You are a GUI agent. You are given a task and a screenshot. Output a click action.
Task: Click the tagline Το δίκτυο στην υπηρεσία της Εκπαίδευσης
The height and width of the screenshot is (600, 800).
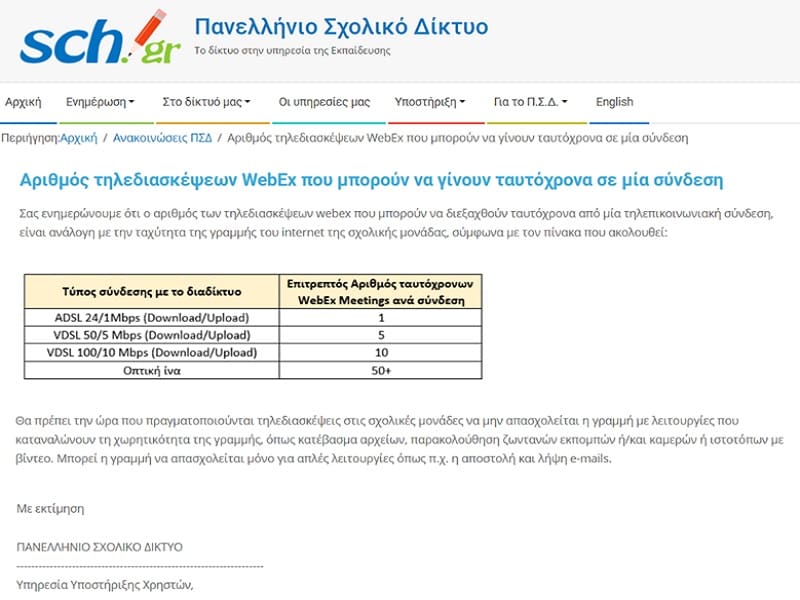pos(292,51)
